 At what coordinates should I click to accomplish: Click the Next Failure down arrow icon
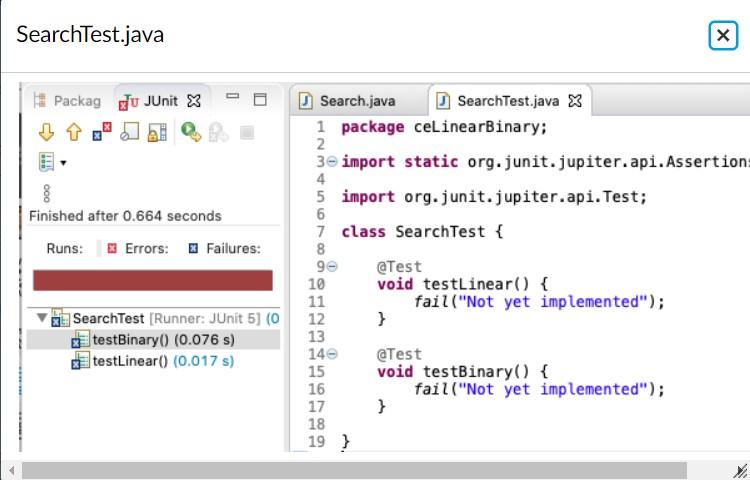(x=46, y=132)
